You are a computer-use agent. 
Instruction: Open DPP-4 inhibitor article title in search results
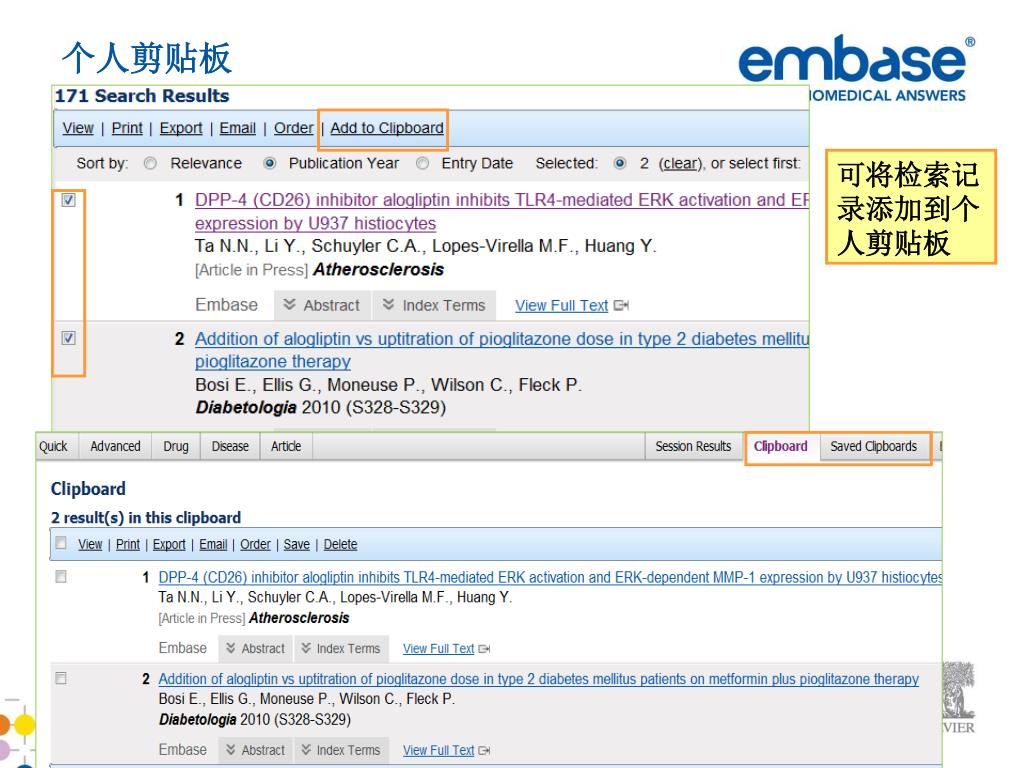502,212
